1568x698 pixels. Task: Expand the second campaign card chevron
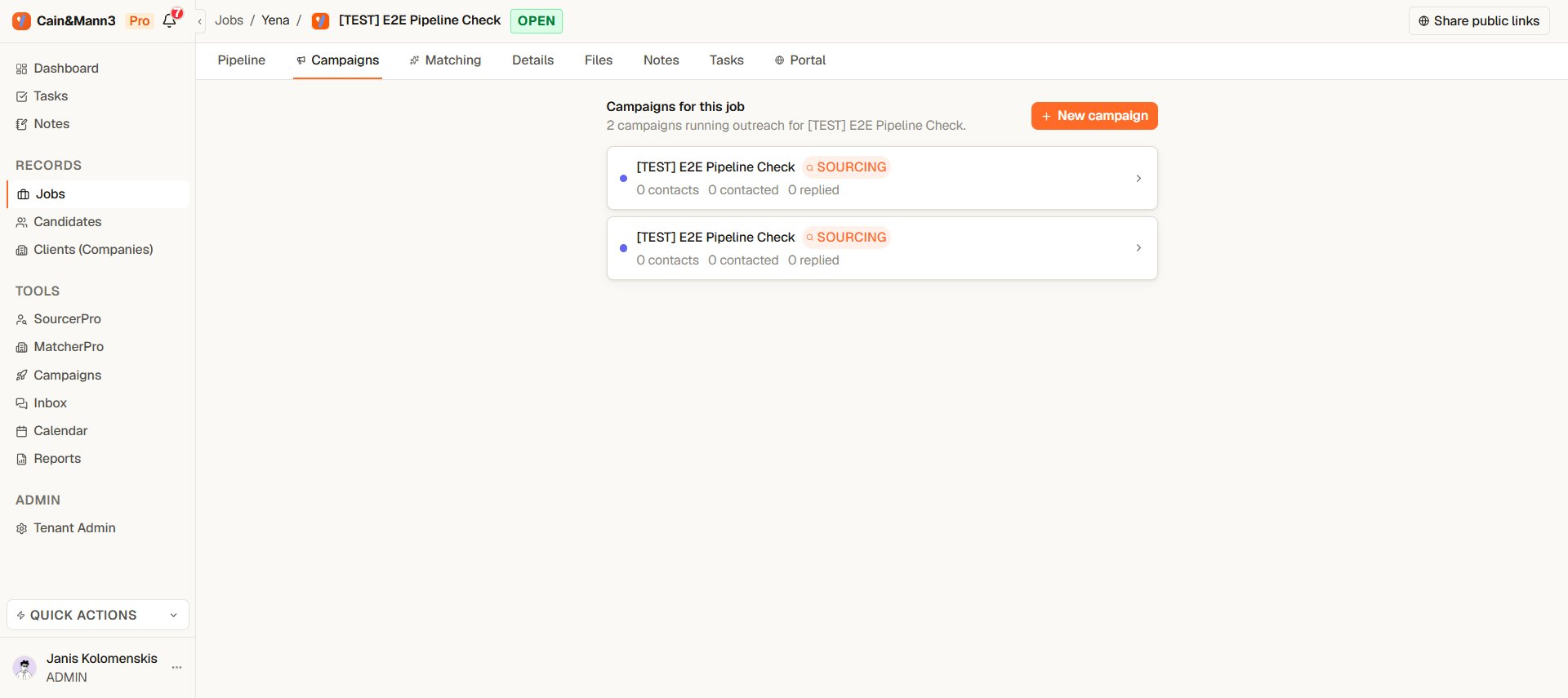point(1138,248)
